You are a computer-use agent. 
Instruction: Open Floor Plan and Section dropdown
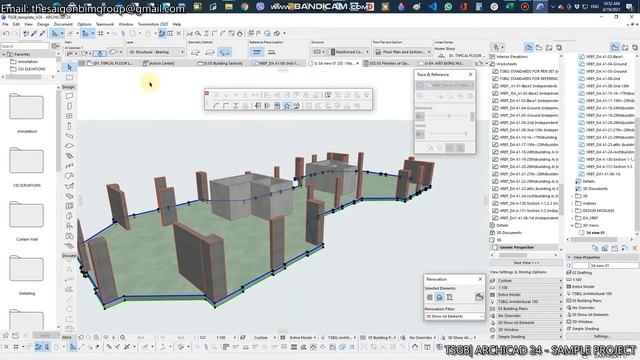[x=402, y=52]
